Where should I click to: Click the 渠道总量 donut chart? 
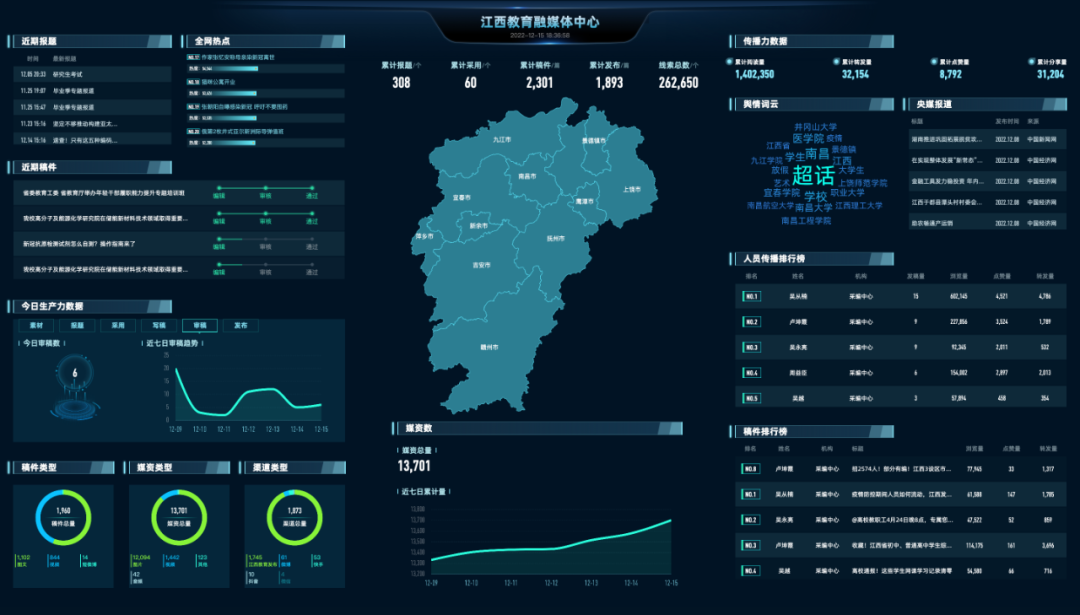295,518
